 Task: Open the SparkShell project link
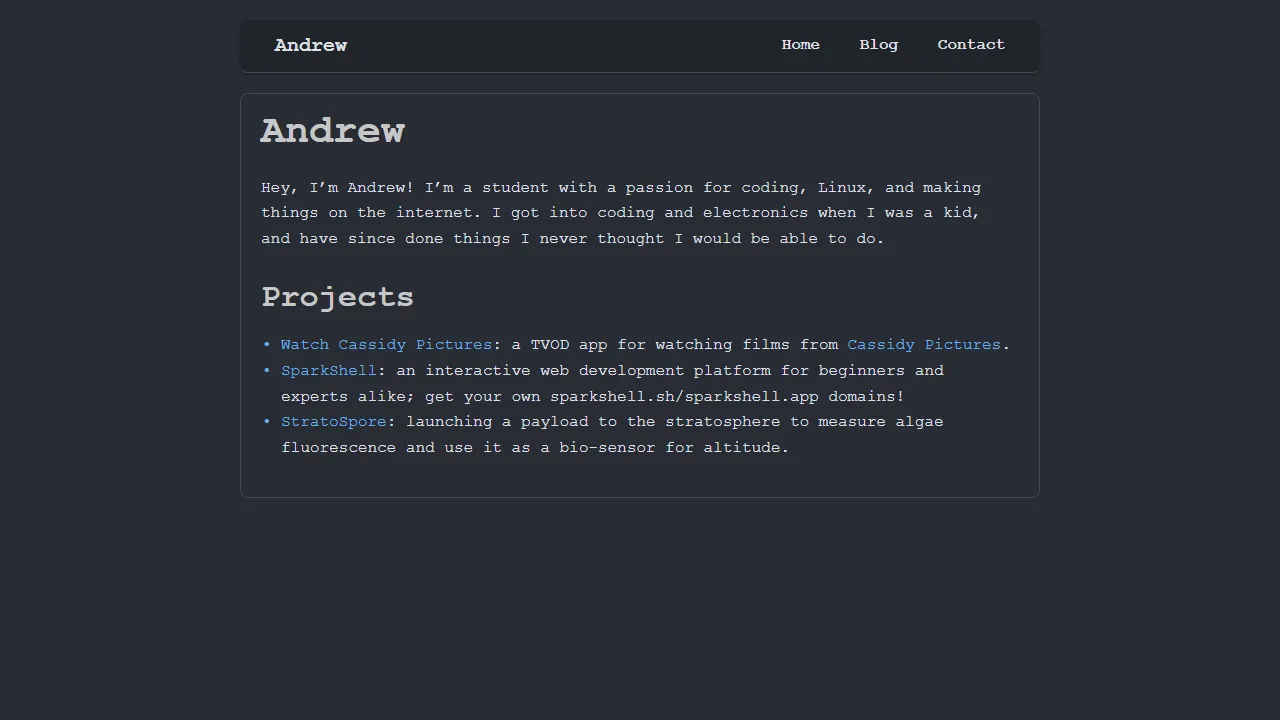tap(328, 370)
